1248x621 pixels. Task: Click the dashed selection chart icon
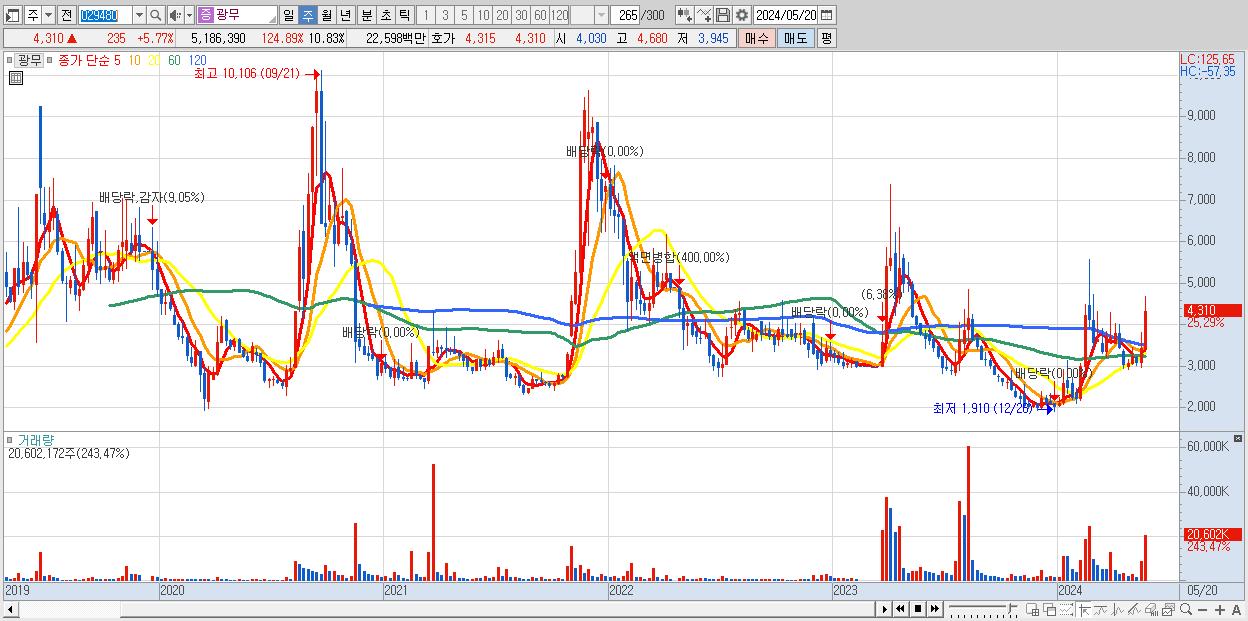(x=1066, y=609)
